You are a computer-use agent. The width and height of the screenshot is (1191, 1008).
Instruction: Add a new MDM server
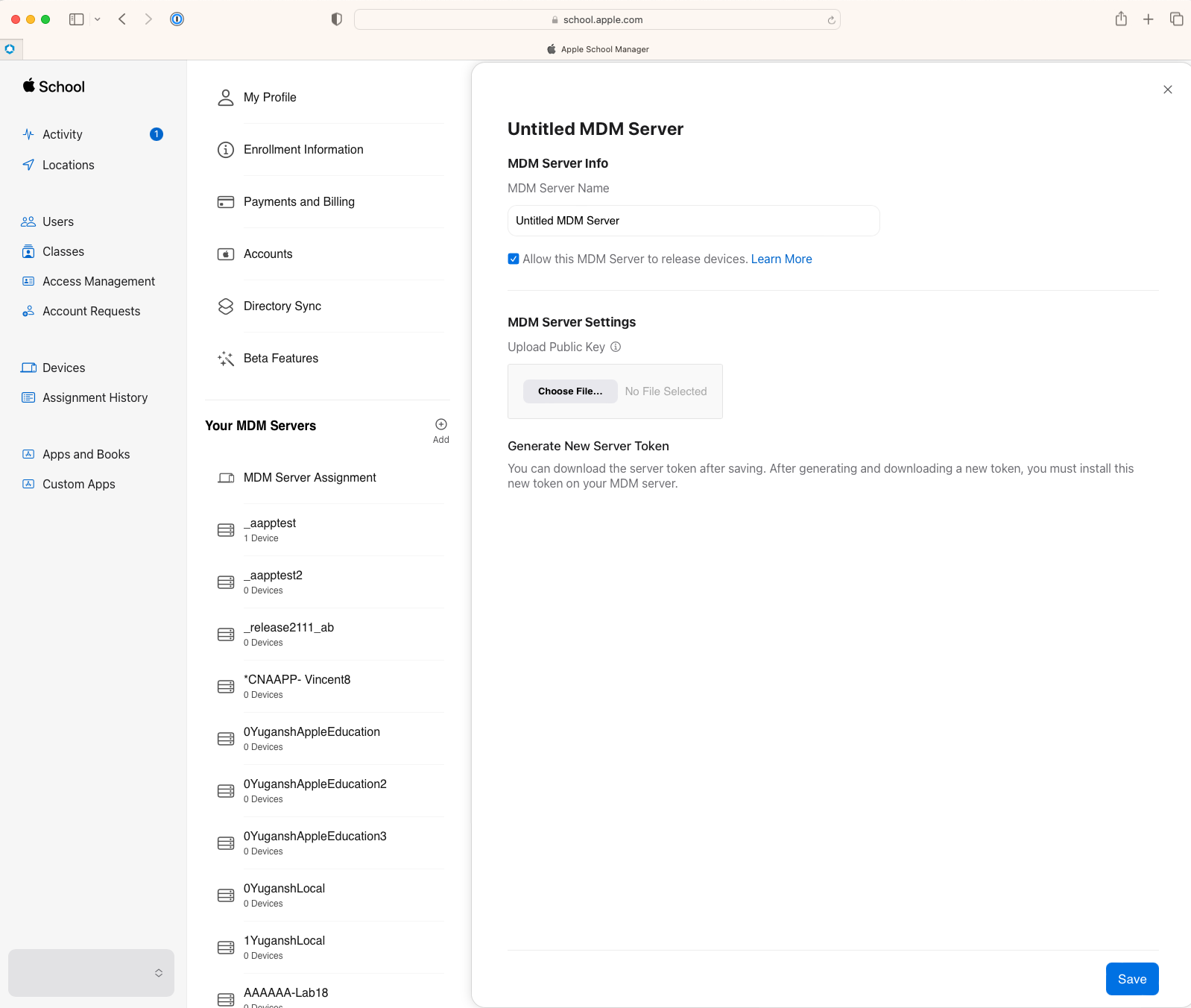click(x=441, y=430)
